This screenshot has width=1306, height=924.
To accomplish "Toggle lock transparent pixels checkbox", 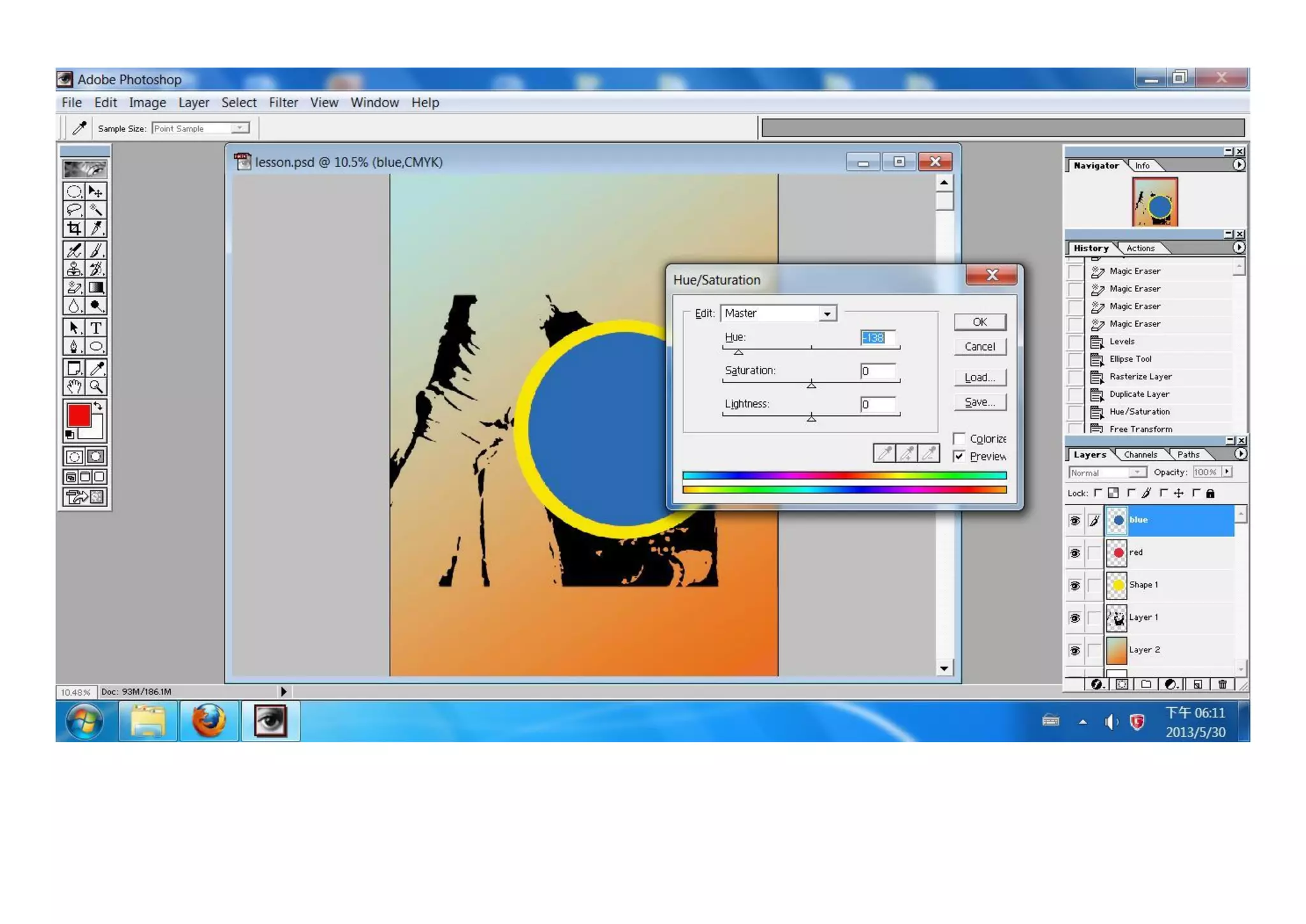I will [x=1098, y=493].
